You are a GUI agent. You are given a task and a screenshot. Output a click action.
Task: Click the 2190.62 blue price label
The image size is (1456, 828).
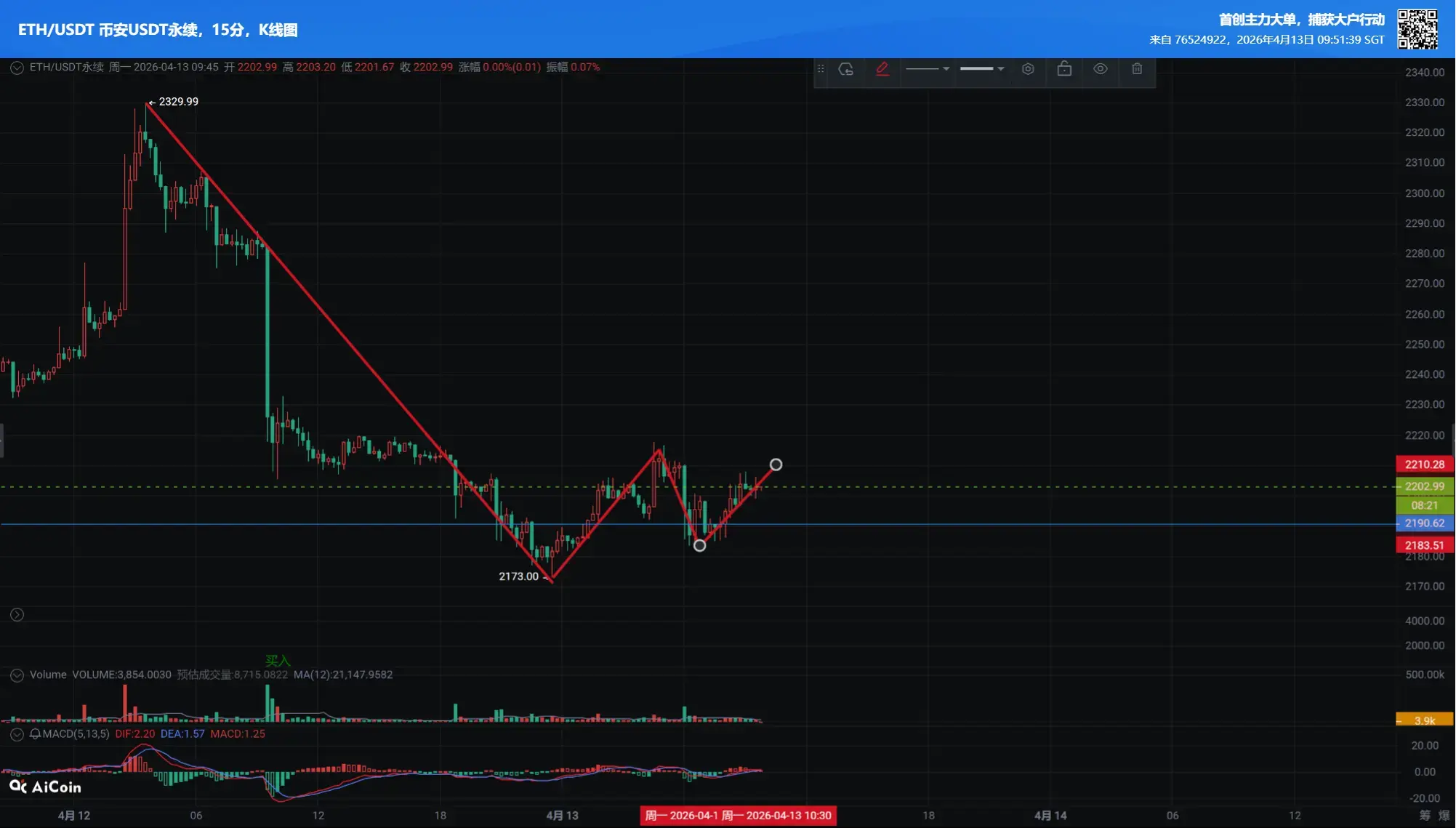click(1424, 523)
